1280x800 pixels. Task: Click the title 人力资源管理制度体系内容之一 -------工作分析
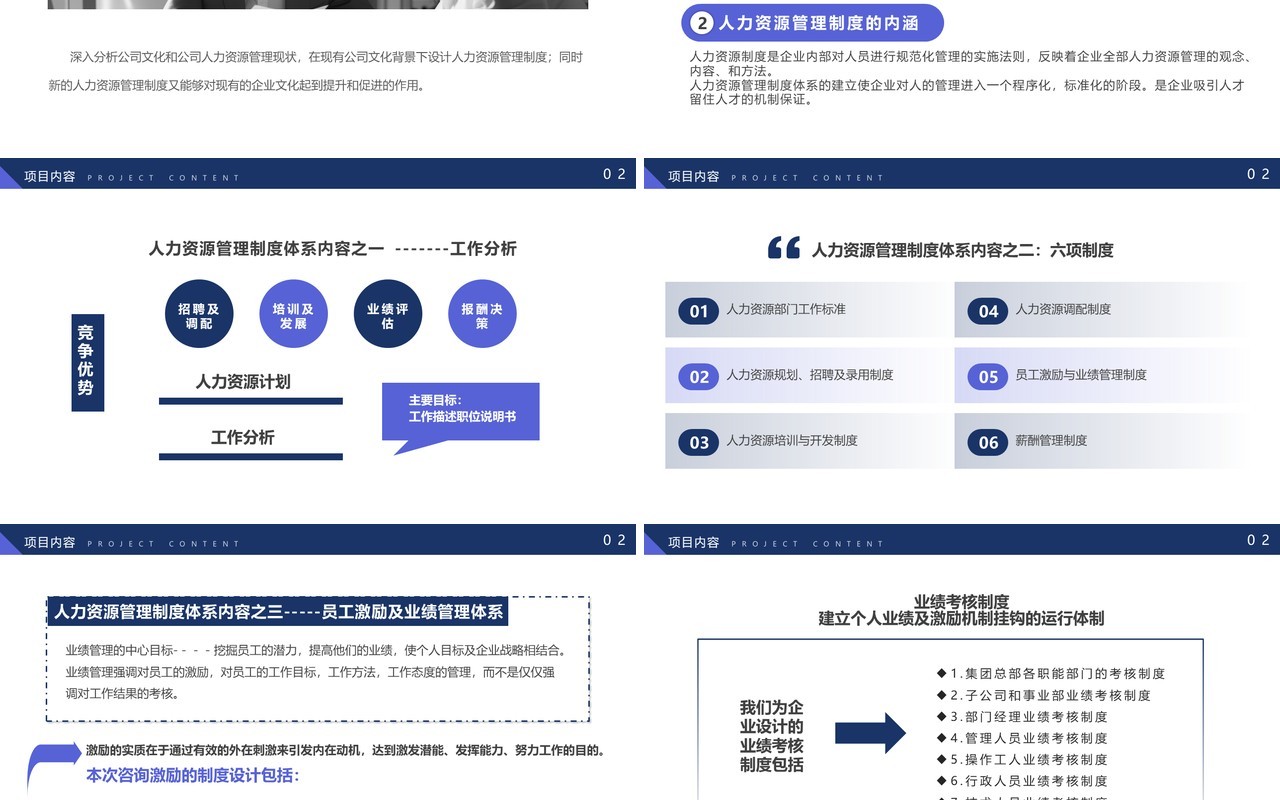coord(333,249)
